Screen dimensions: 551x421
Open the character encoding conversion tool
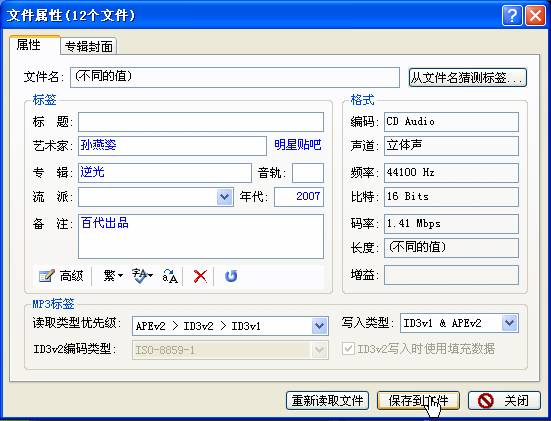pos(142,276)
